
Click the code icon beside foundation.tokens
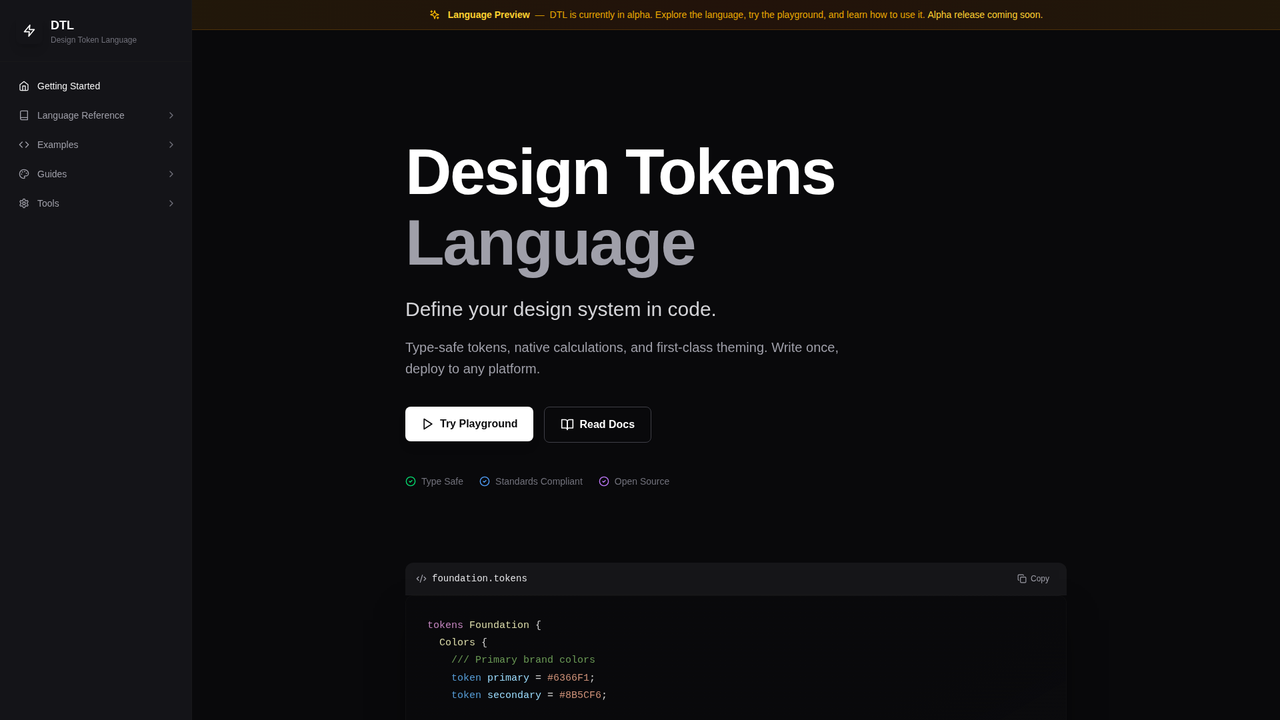tap(421, 578)
